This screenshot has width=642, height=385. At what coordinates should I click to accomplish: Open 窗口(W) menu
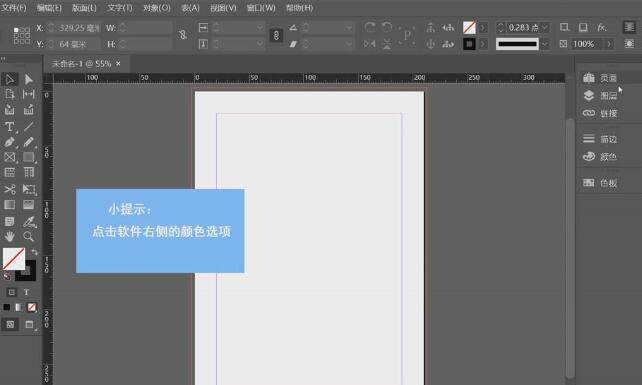coord(261,8)
